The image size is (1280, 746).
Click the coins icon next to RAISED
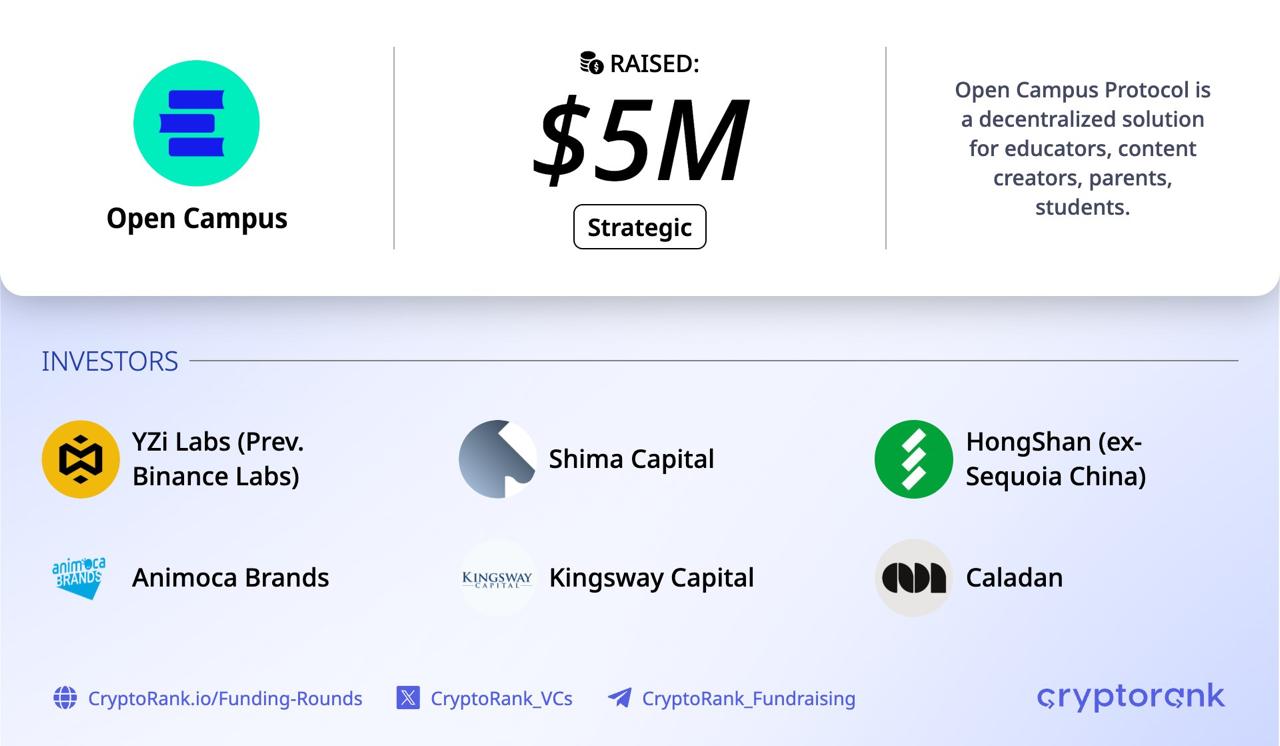coord(591,64)
